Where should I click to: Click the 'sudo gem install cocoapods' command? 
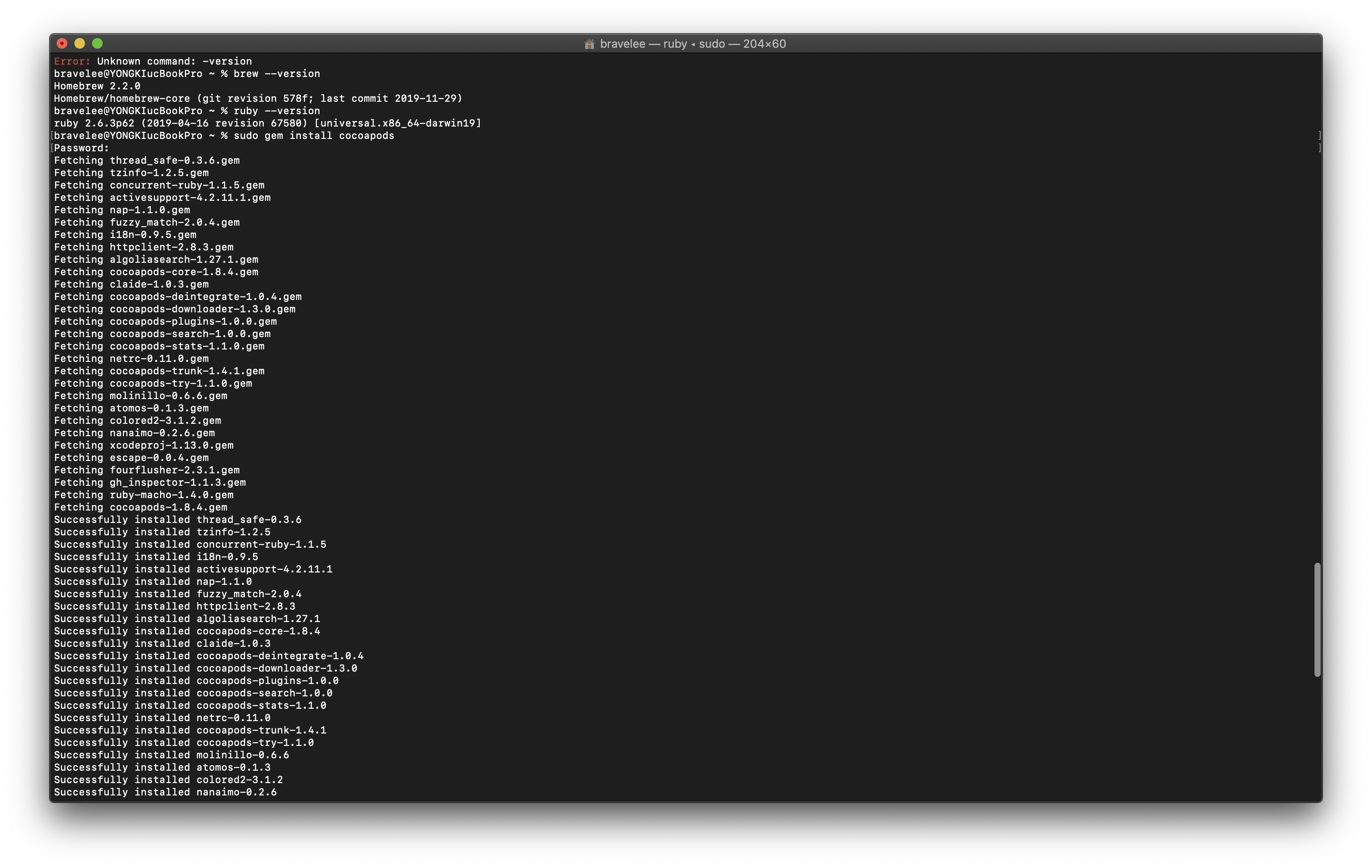313,135
